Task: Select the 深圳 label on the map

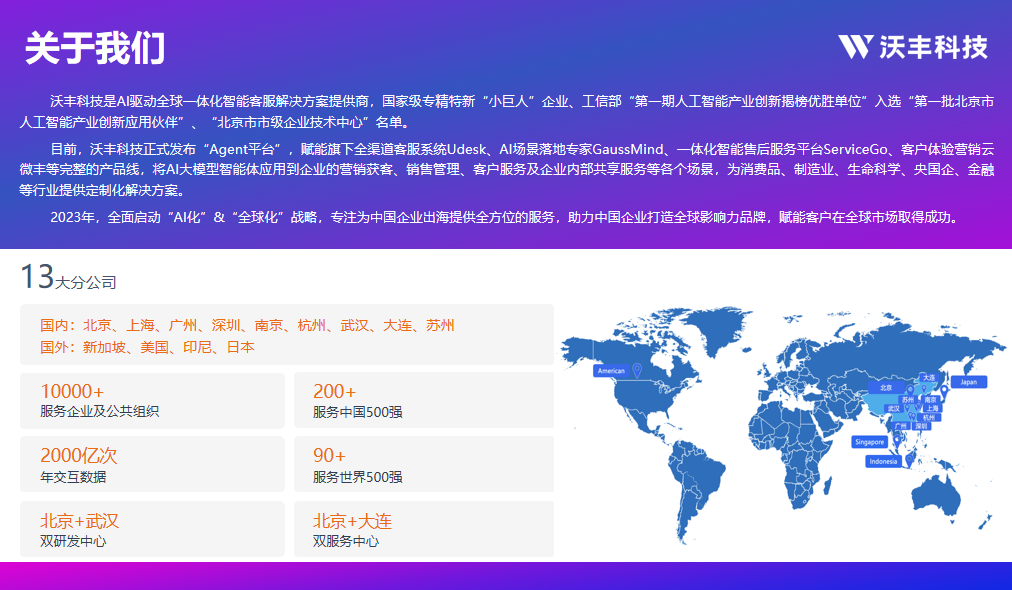Action: coord(921,426)
